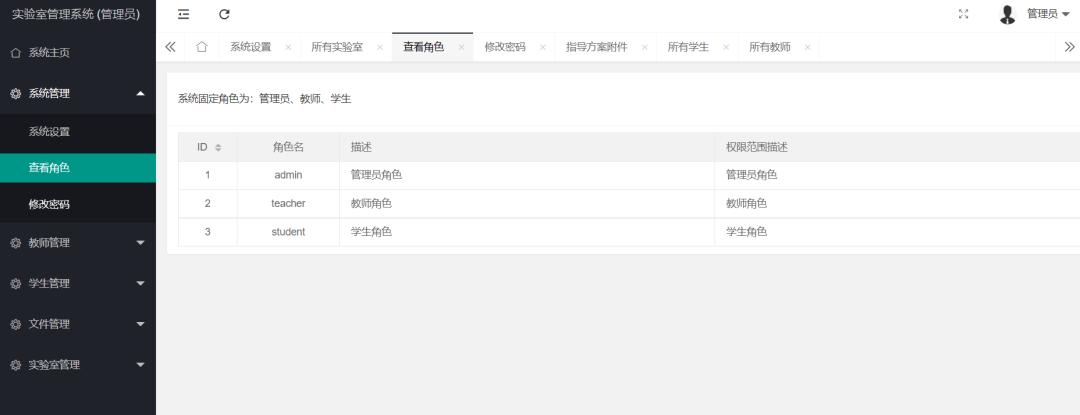Click 管理员角色 in the 描述 column
This screenshot has width=1080, height=415.
(x=376, y=175)
